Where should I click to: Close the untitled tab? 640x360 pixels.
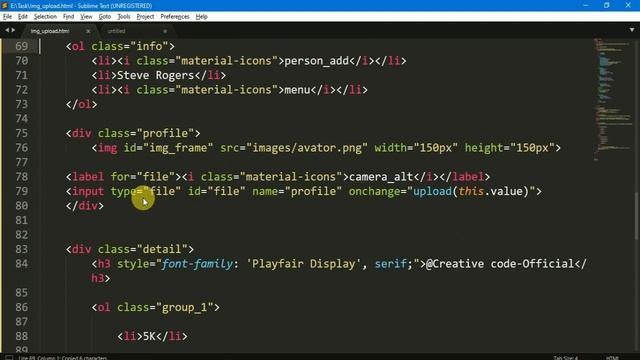point(165,31)
